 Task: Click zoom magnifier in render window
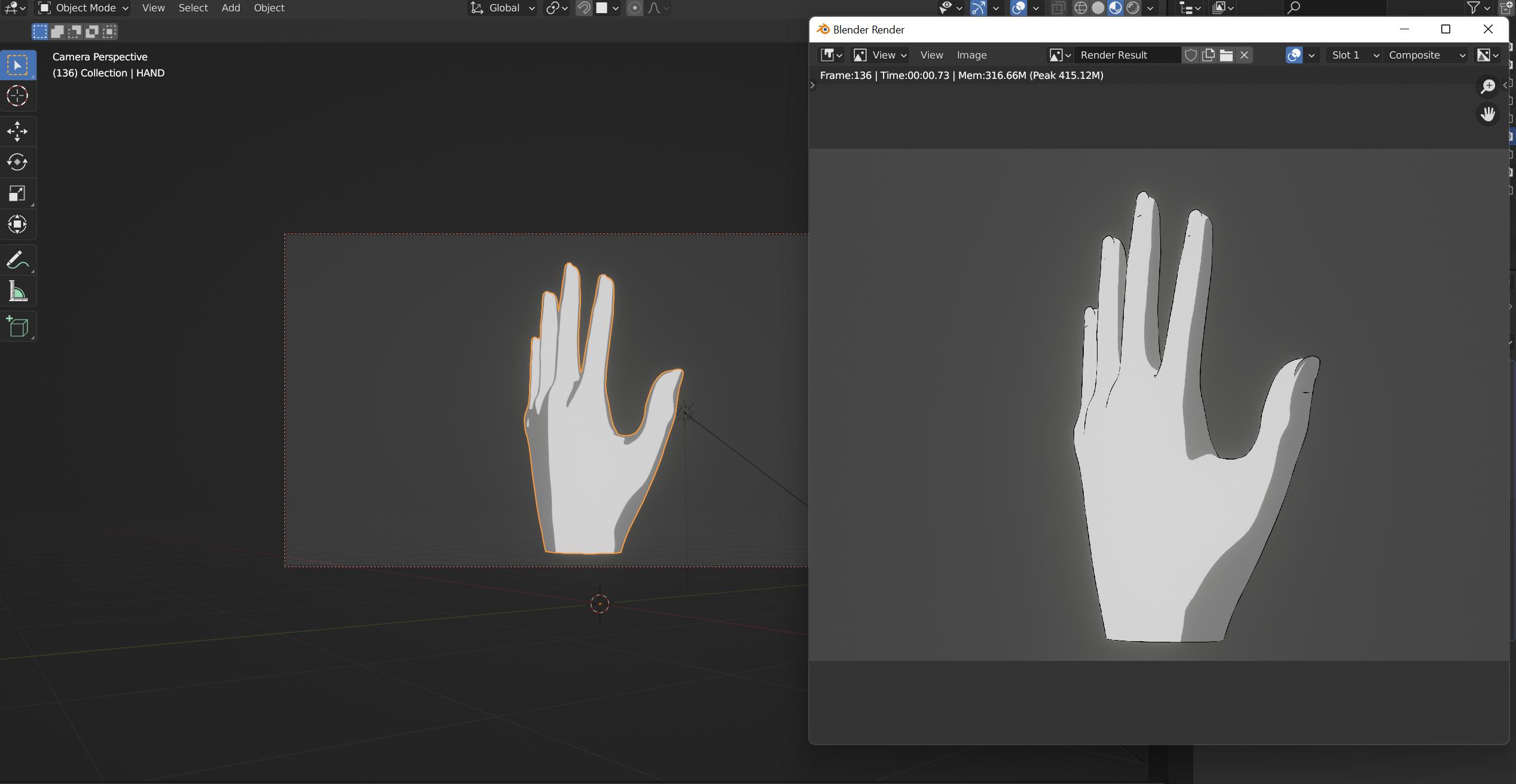click(x=1488, y=87)
